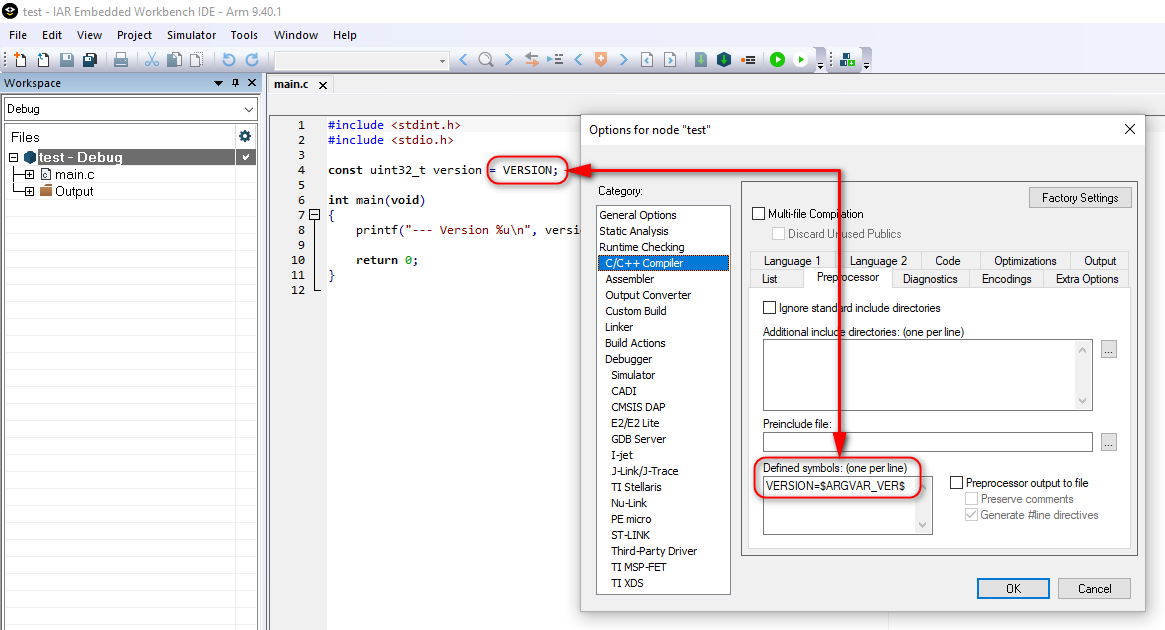Switch to the Diagnostics tab
This screenshot has width=1165, height=630.
(930, 279)
